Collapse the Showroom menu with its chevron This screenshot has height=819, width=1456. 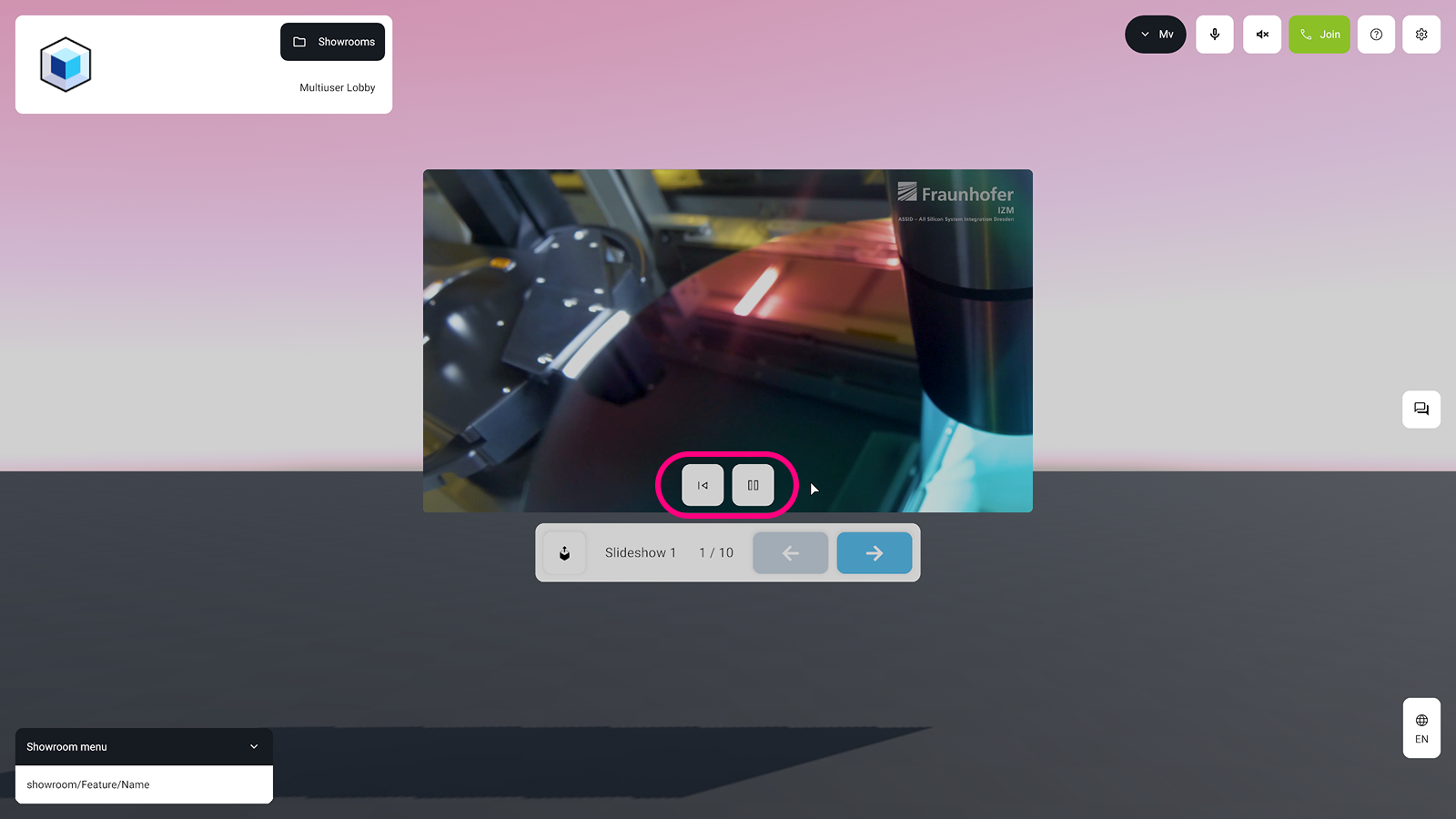253,746
